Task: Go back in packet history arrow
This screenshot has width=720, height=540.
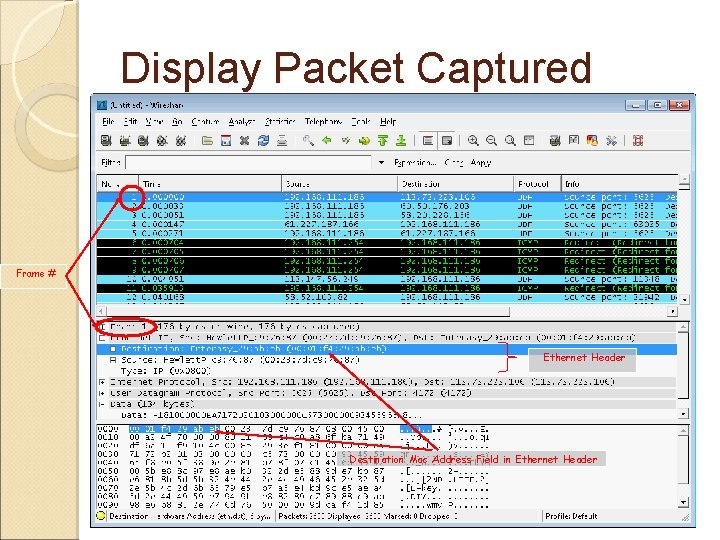Action: (327, 141)
